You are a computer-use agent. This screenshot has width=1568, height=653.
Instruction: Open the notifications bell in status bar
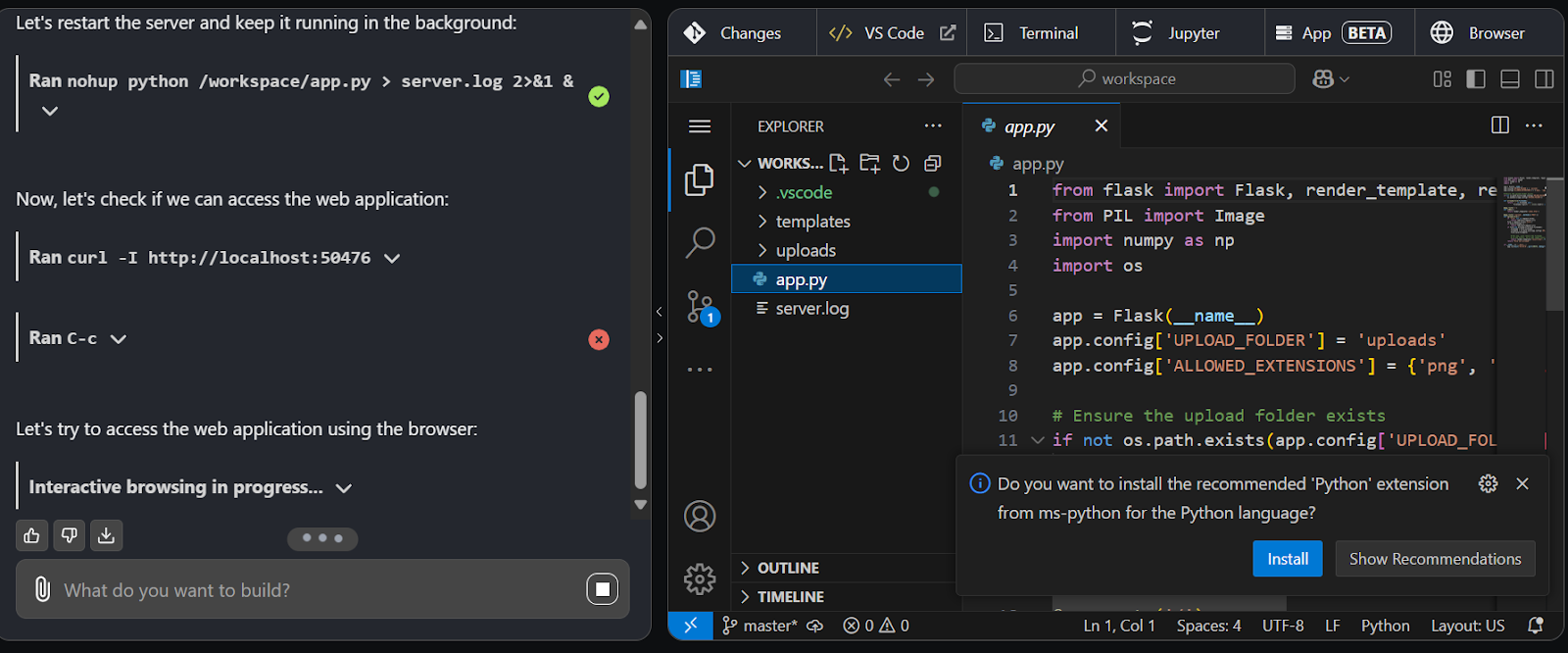[1536, 626]
